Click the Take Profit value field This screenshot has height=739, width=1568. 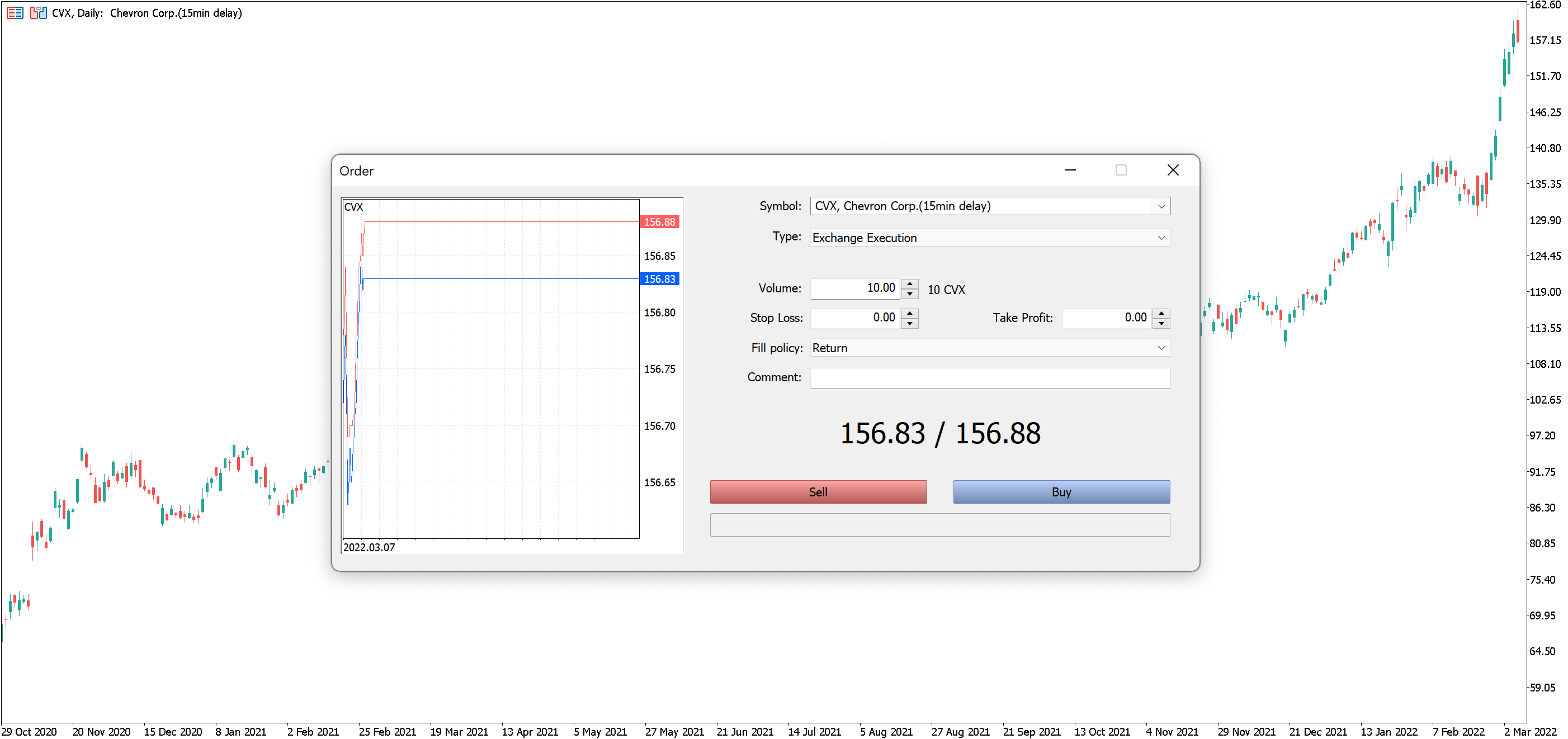1107,318
